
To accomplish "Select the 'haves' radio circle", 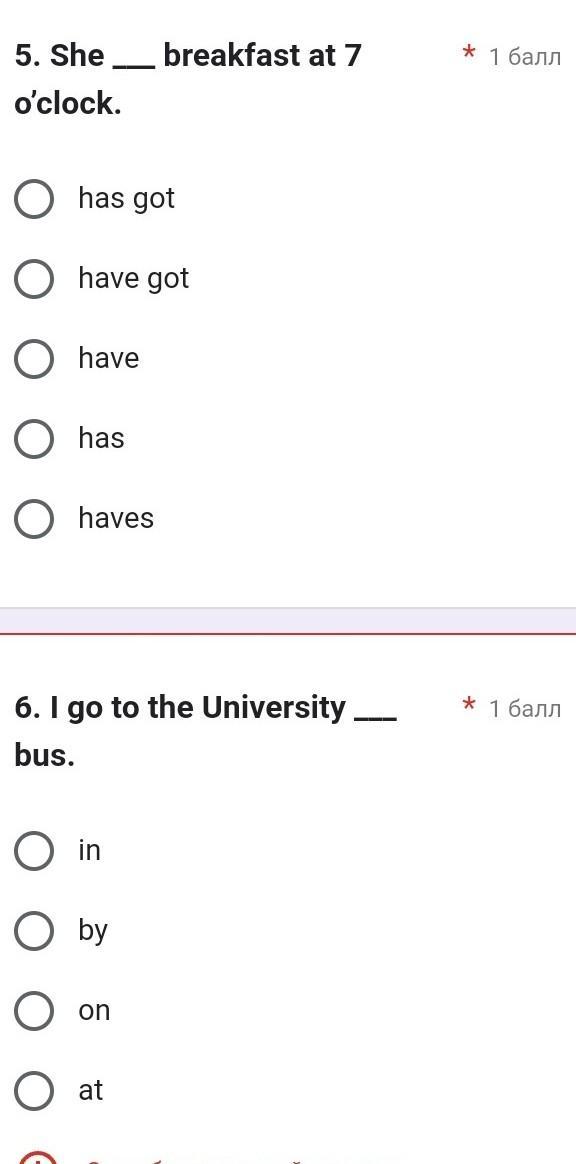I will (34, 518).
